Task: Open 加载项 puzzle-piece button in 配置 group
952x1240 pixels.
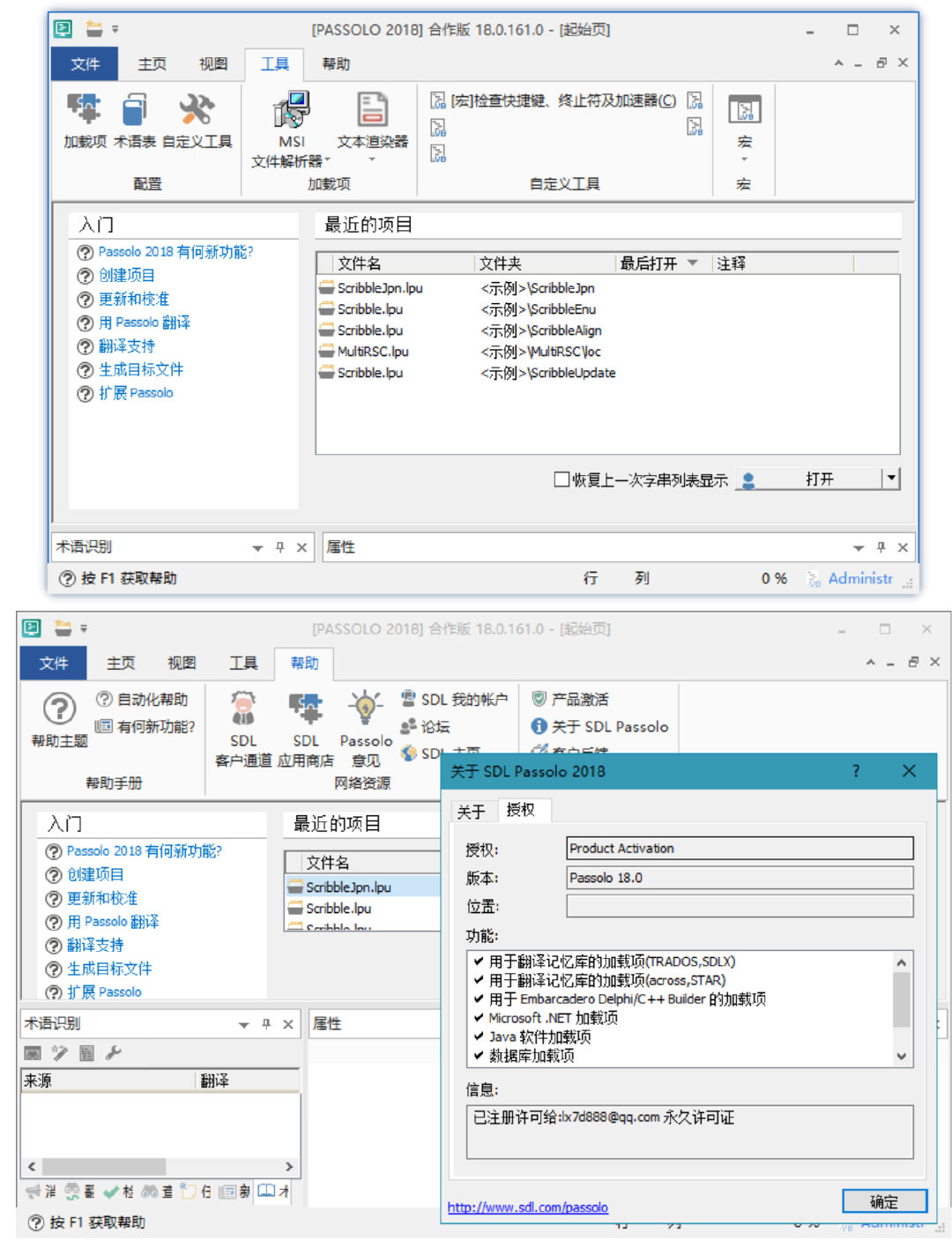Action: pyautogui.click(x=85, y=121)
